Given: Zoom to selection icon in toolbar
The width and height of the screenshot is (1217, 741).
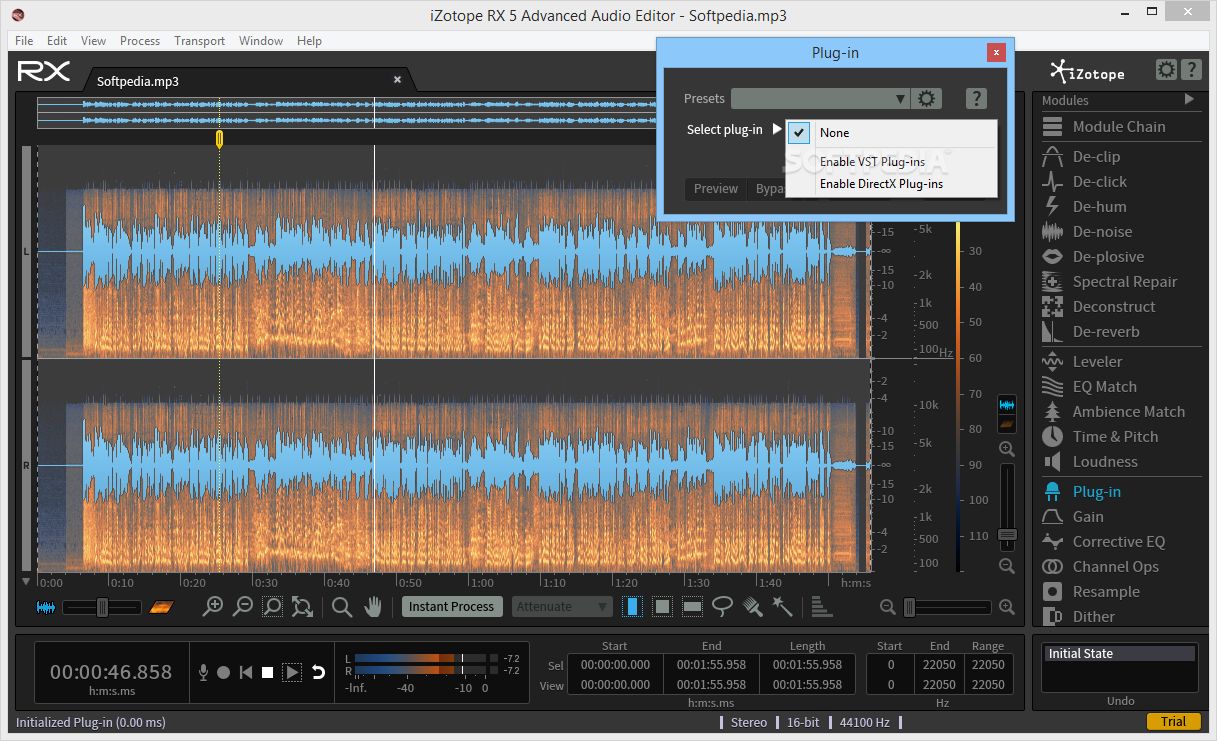Looking at the screenshot, I should (272, 606).
